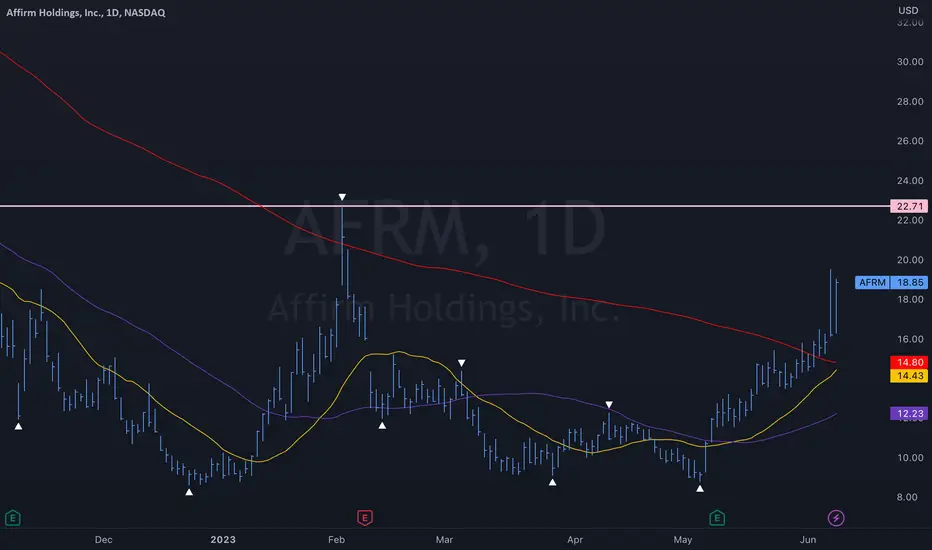Open the purple lightning event icon in June
The height and width of the screenshot is (550, 932).
836,518
